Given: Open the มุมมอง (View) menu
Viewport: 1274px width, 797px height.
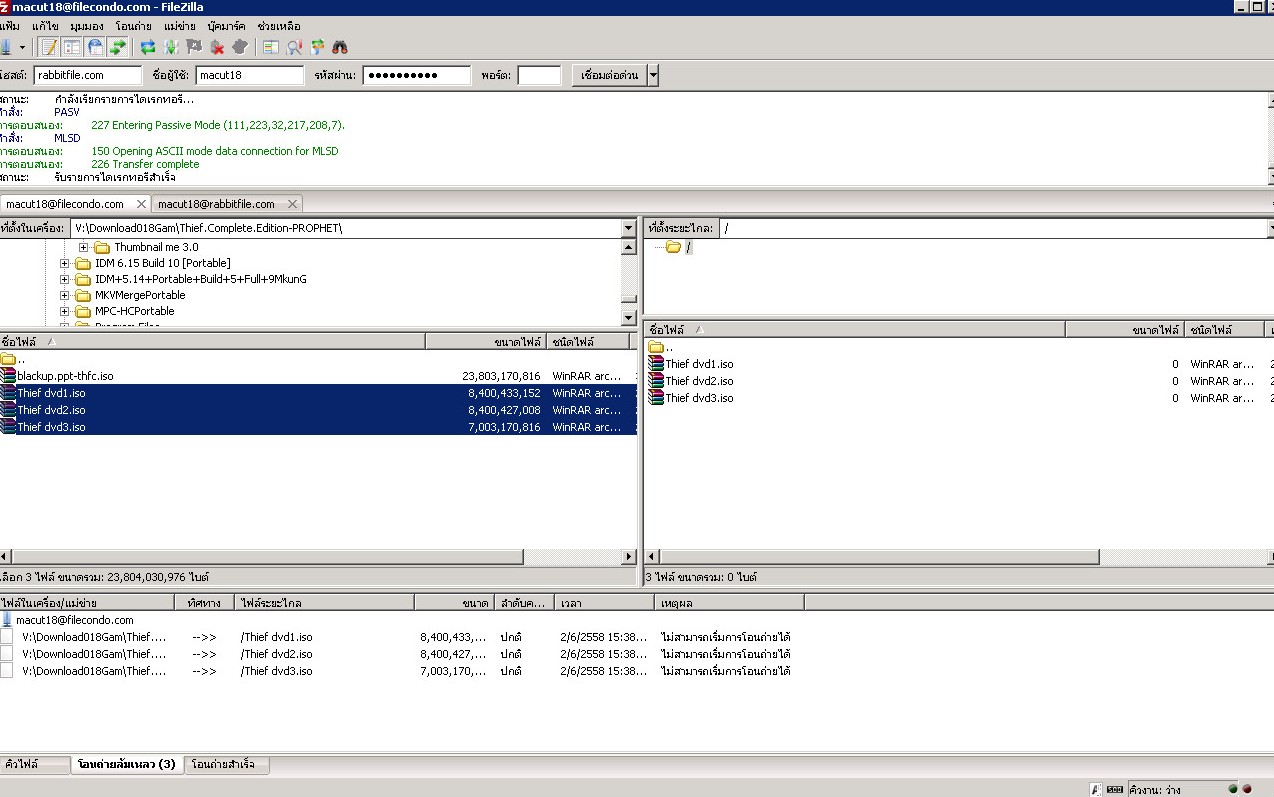Looking at the screenshot, I should click(x=88, y=25).
